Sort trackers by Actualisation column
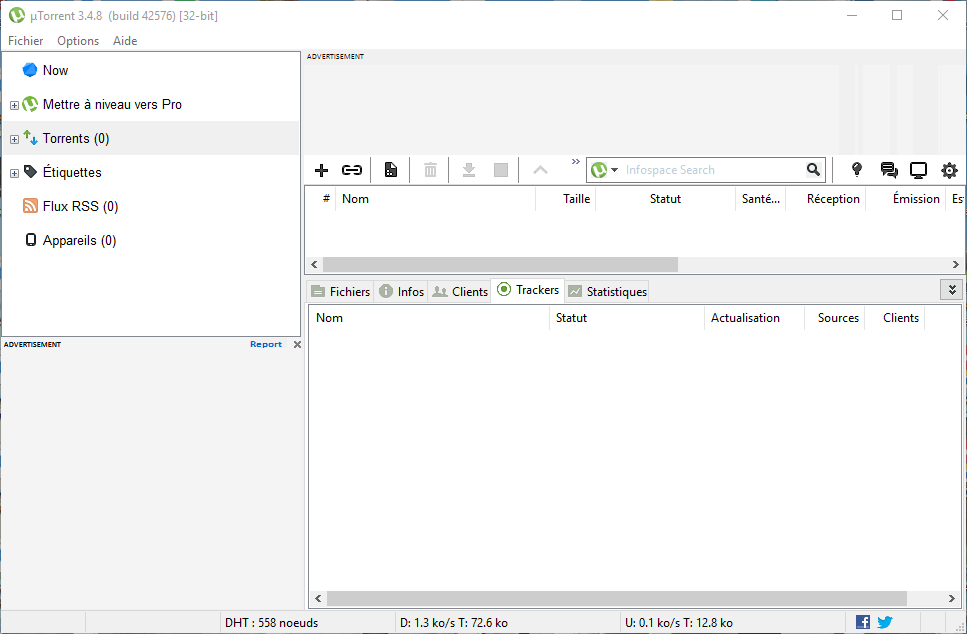The image size is (967, 634). point(754,318)
